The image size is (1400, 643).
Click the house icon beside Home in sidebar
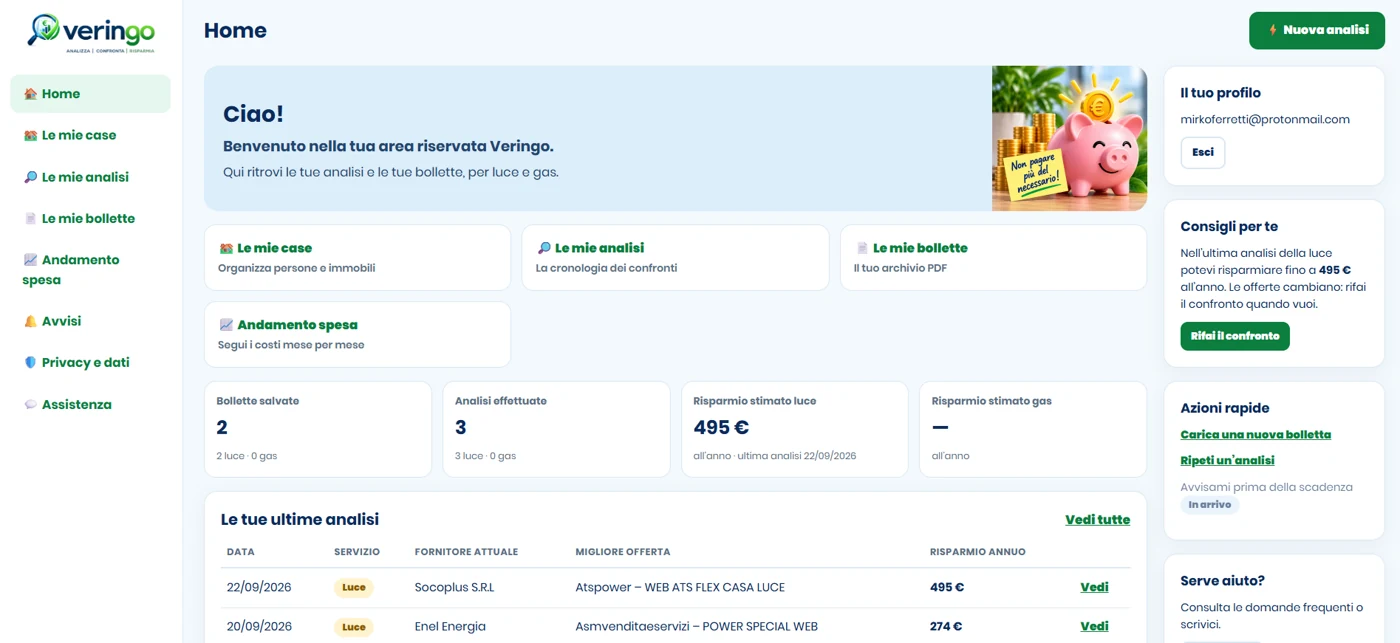coord(30,94)
